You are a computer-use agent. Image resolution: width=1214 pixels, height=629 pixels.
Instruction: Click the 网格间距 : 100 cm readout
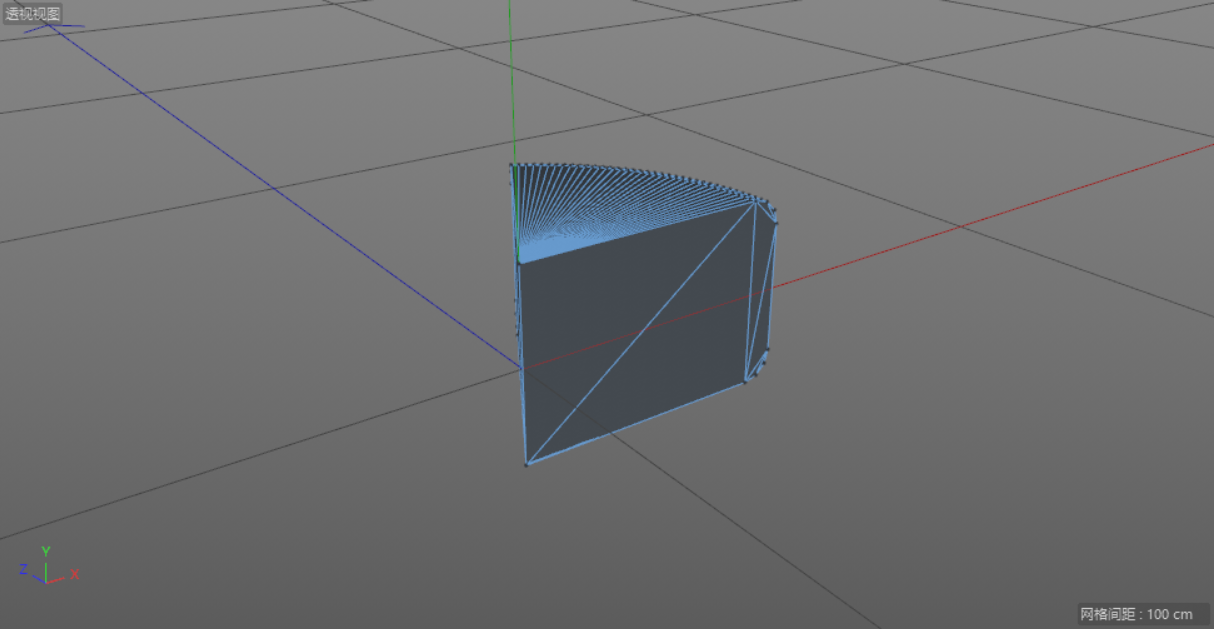1136,614
